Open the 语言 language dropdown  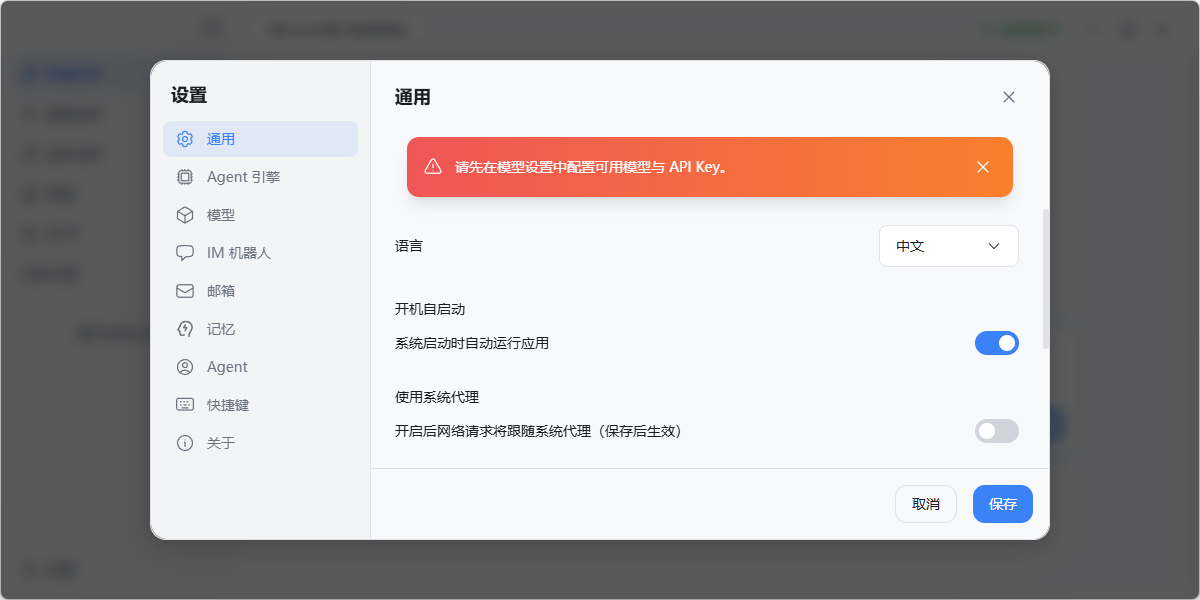(948, 246)
